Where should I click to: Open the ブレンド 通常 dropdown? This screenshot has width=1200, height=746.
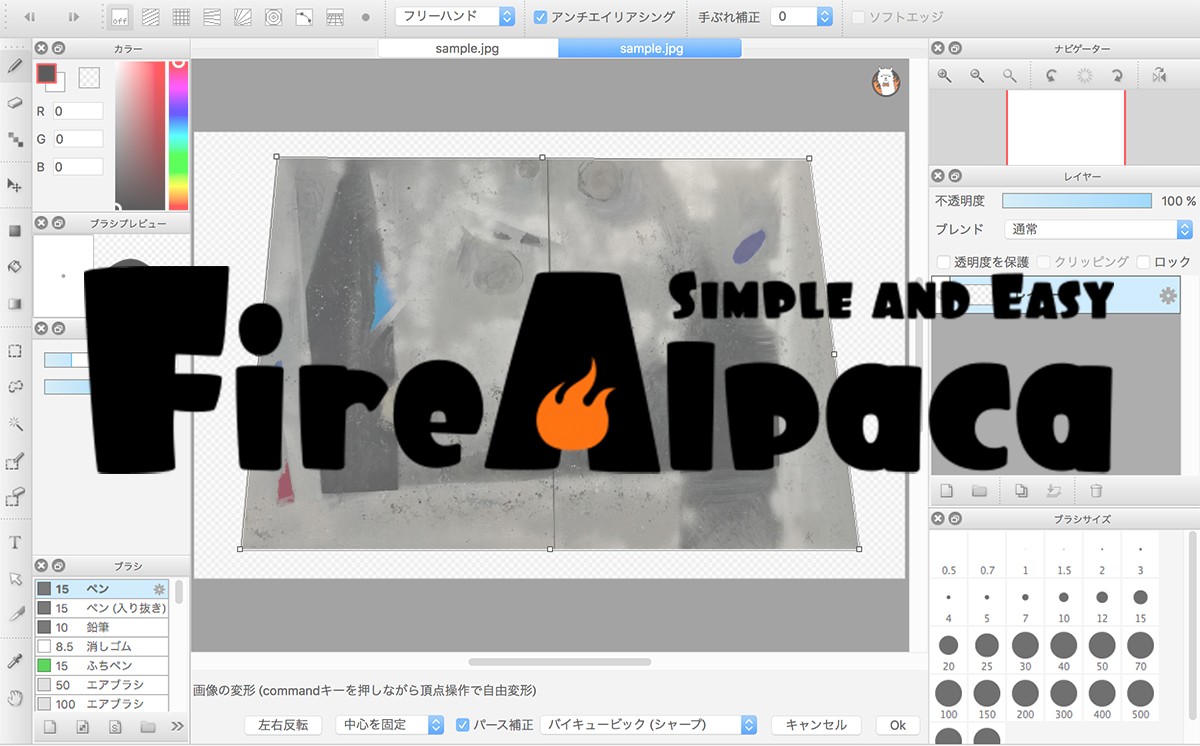click(x=1098, y=229)
